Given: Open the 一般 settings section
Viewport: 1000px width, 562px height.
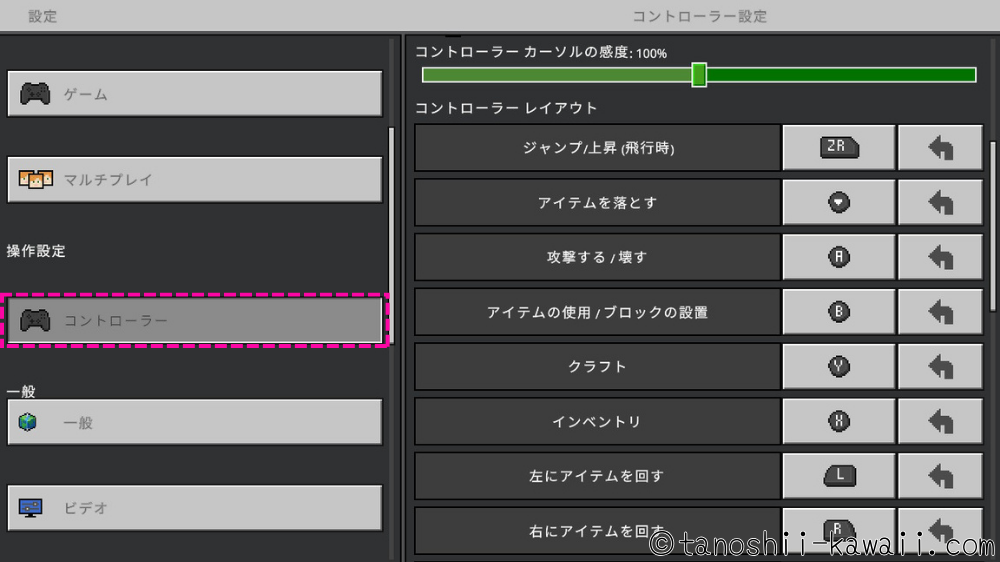Looking at the screenshot, I should click(195, 422).
